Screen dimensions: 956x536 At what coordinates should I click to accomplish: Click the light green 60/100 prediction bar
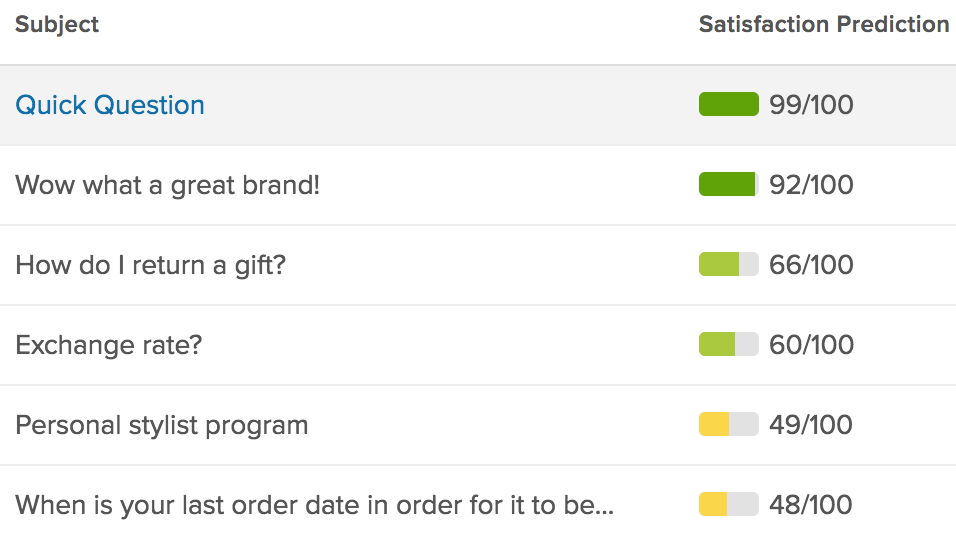[x=728, y=345]
